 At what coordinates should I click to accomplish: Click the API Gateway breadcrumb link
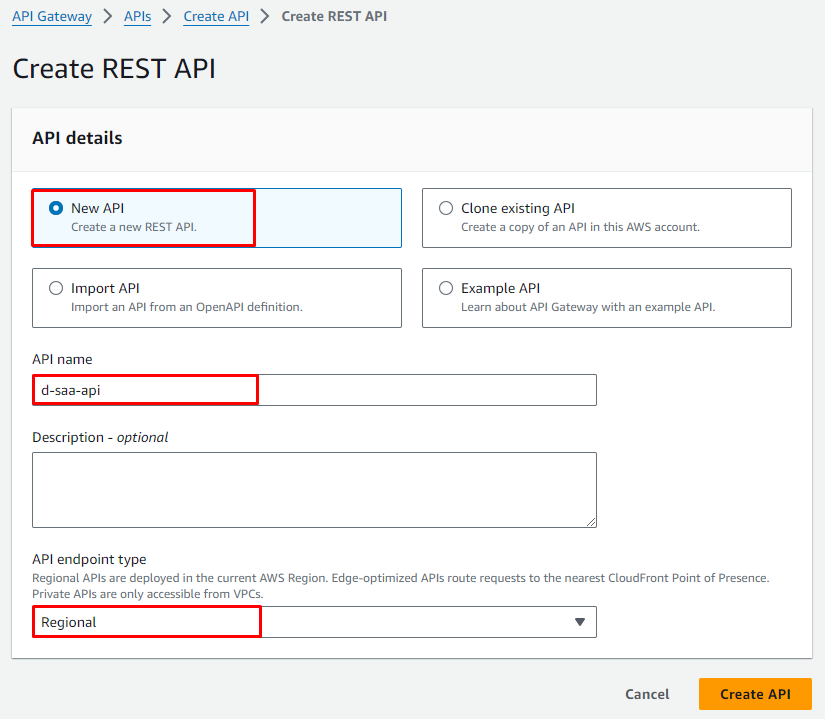(x=52, y=16)
